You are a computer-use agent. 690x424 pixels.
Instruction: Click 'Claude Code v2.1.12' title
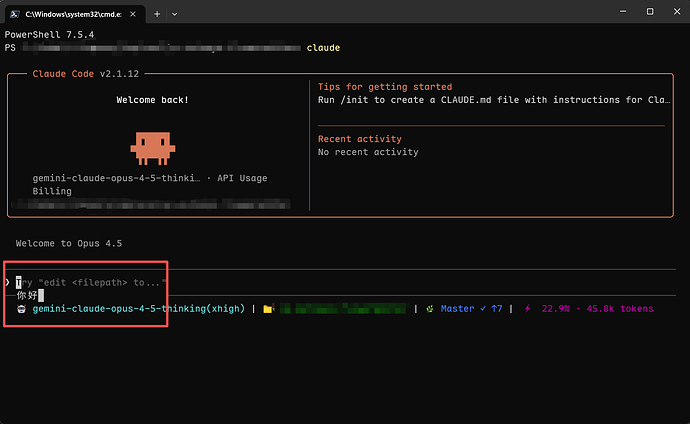85,74
